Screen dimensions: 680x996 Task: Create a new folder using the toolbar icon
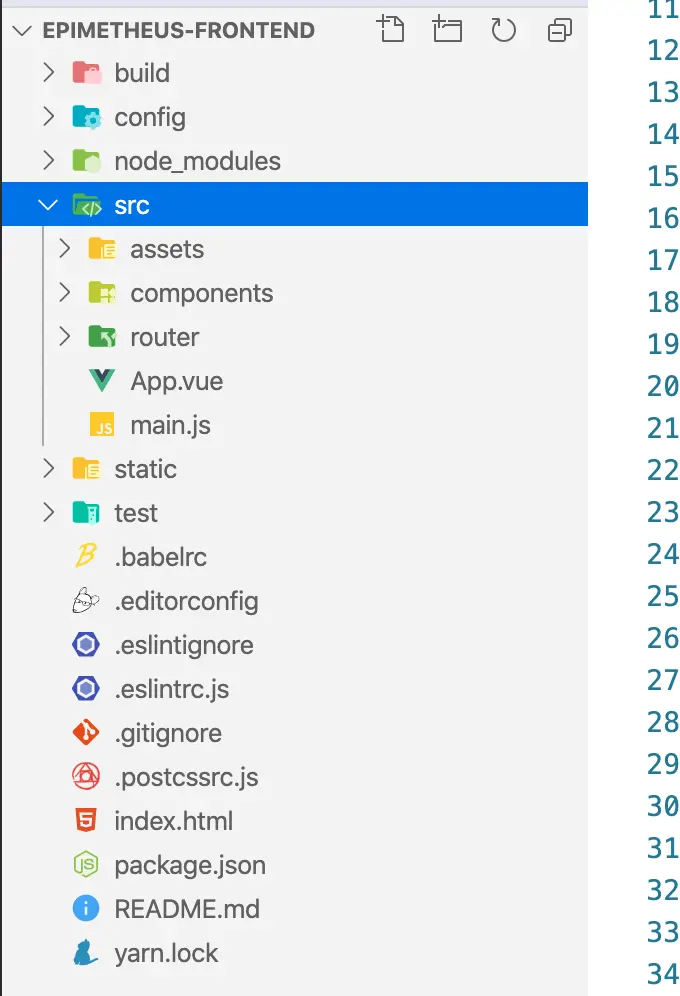click(447, 30)
